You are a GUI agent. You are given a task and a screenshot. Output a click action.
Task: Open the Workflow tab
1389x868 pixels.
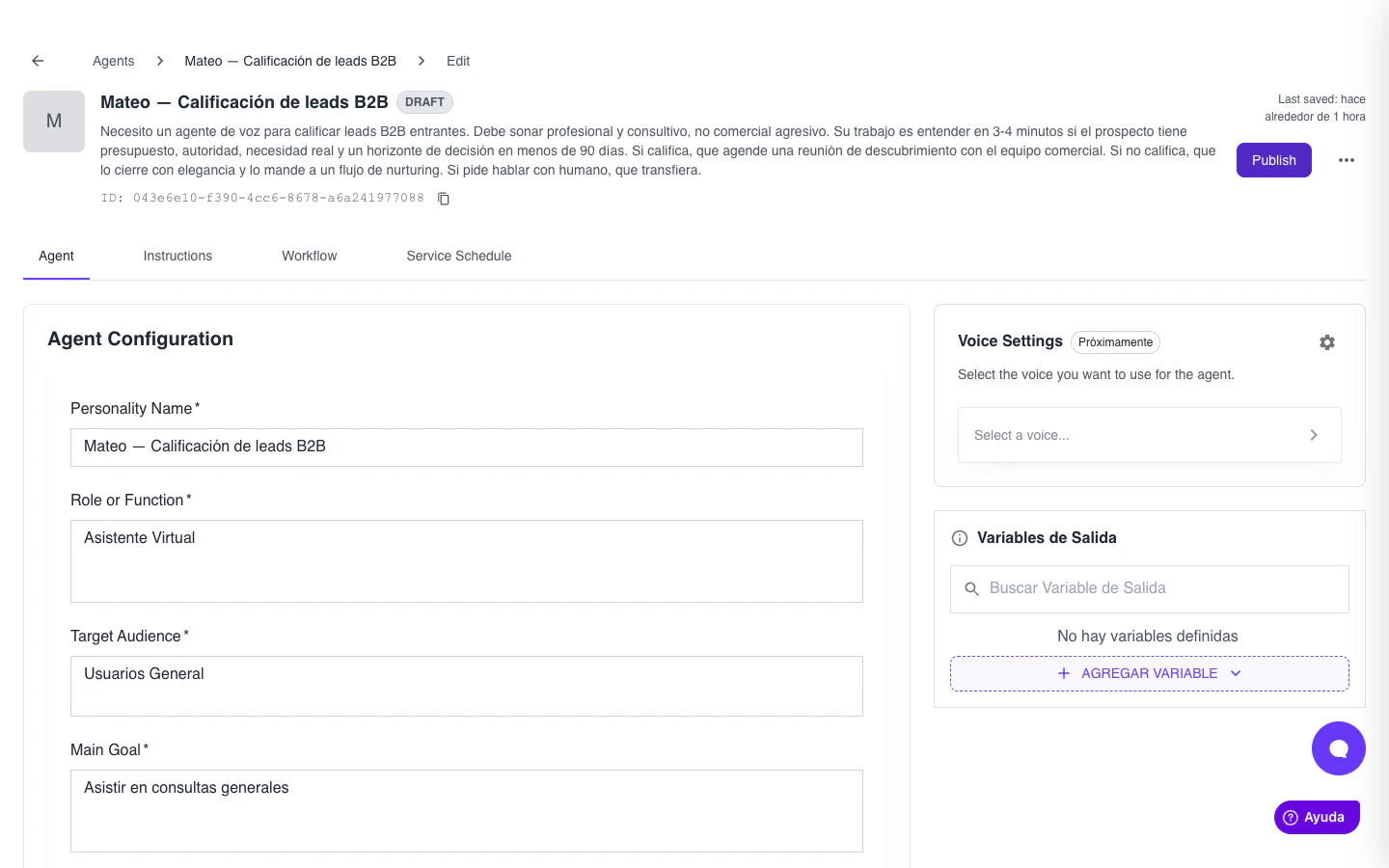click(x=309, y=256)
